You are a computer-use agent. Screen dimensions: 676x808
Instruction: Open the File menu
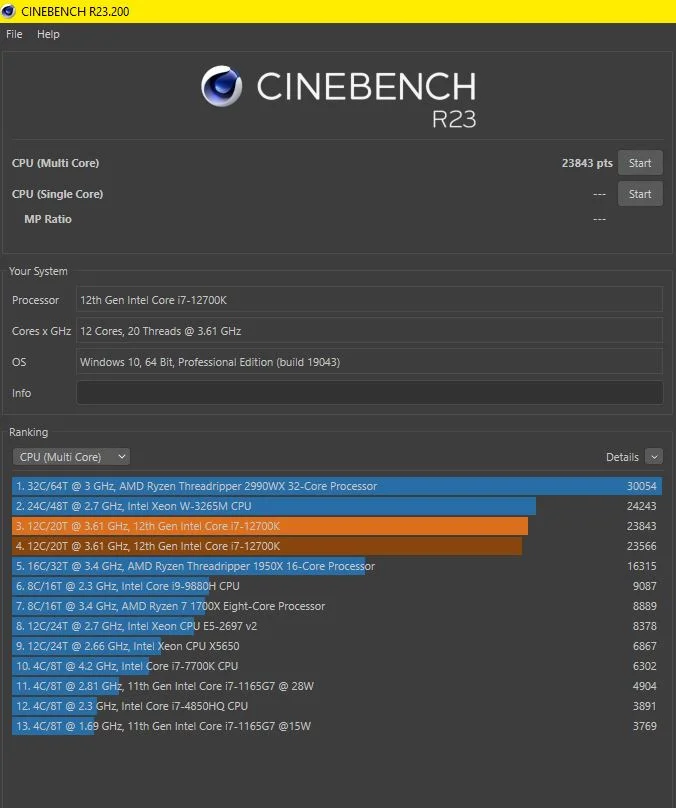click(x=14, y=34)
